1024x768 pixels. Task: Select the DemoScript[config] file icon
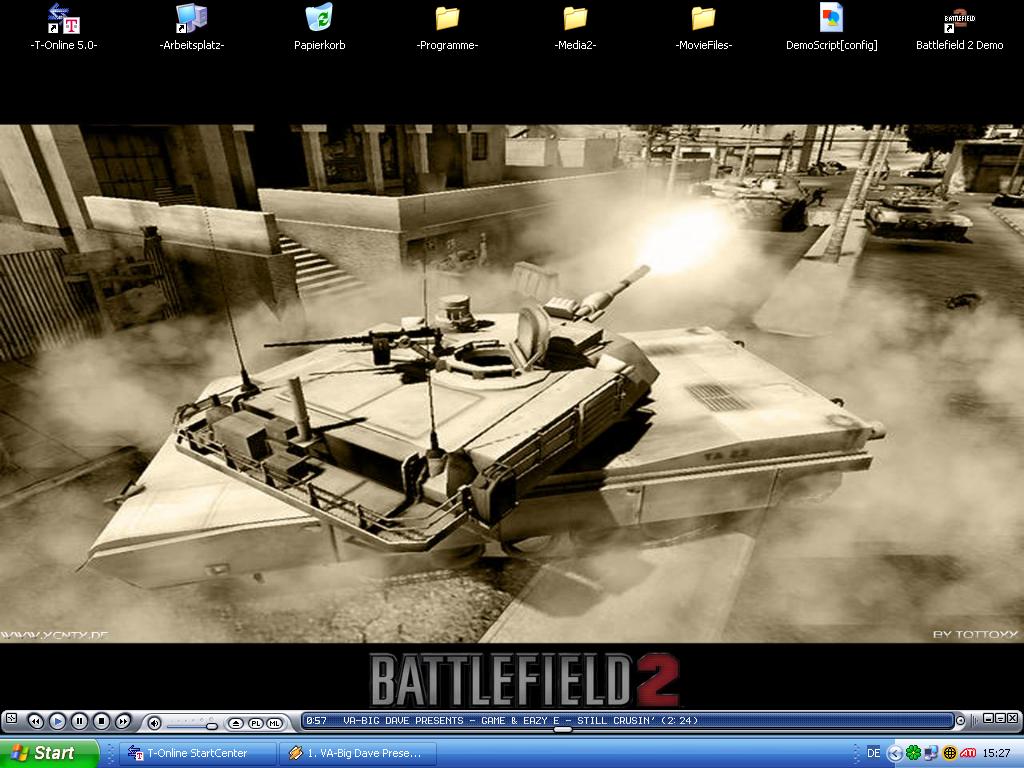831,28
